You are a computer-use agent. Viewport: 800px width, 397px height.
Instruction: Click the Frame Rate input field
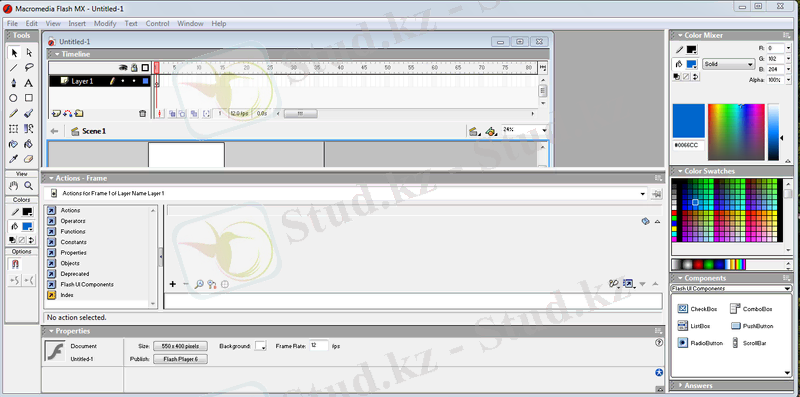[x=319, y=345]
